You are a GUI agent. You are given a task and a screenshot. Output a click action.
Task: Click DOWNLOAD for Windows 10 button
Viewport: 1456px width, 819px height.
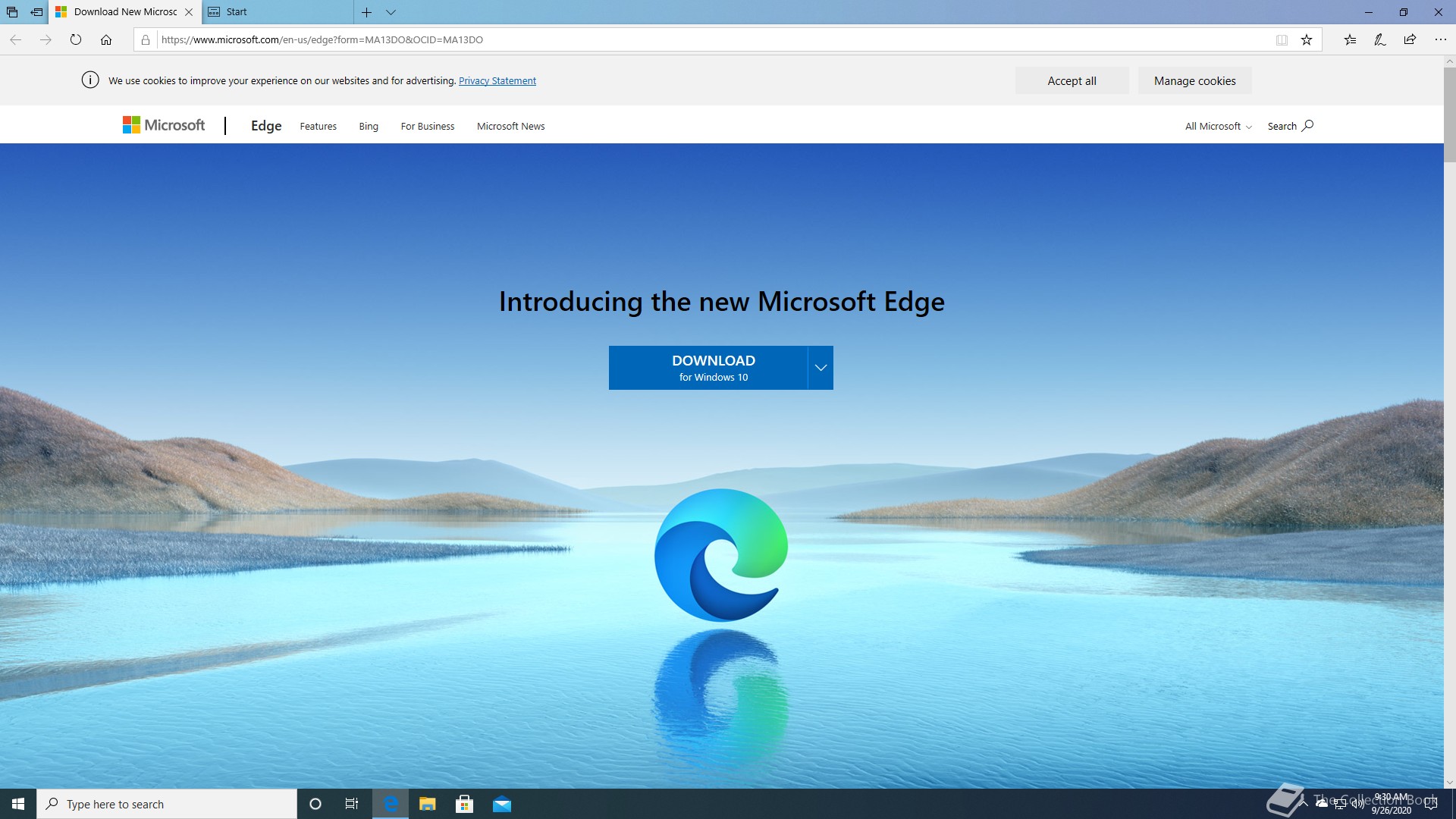click(x=708, y=368)
